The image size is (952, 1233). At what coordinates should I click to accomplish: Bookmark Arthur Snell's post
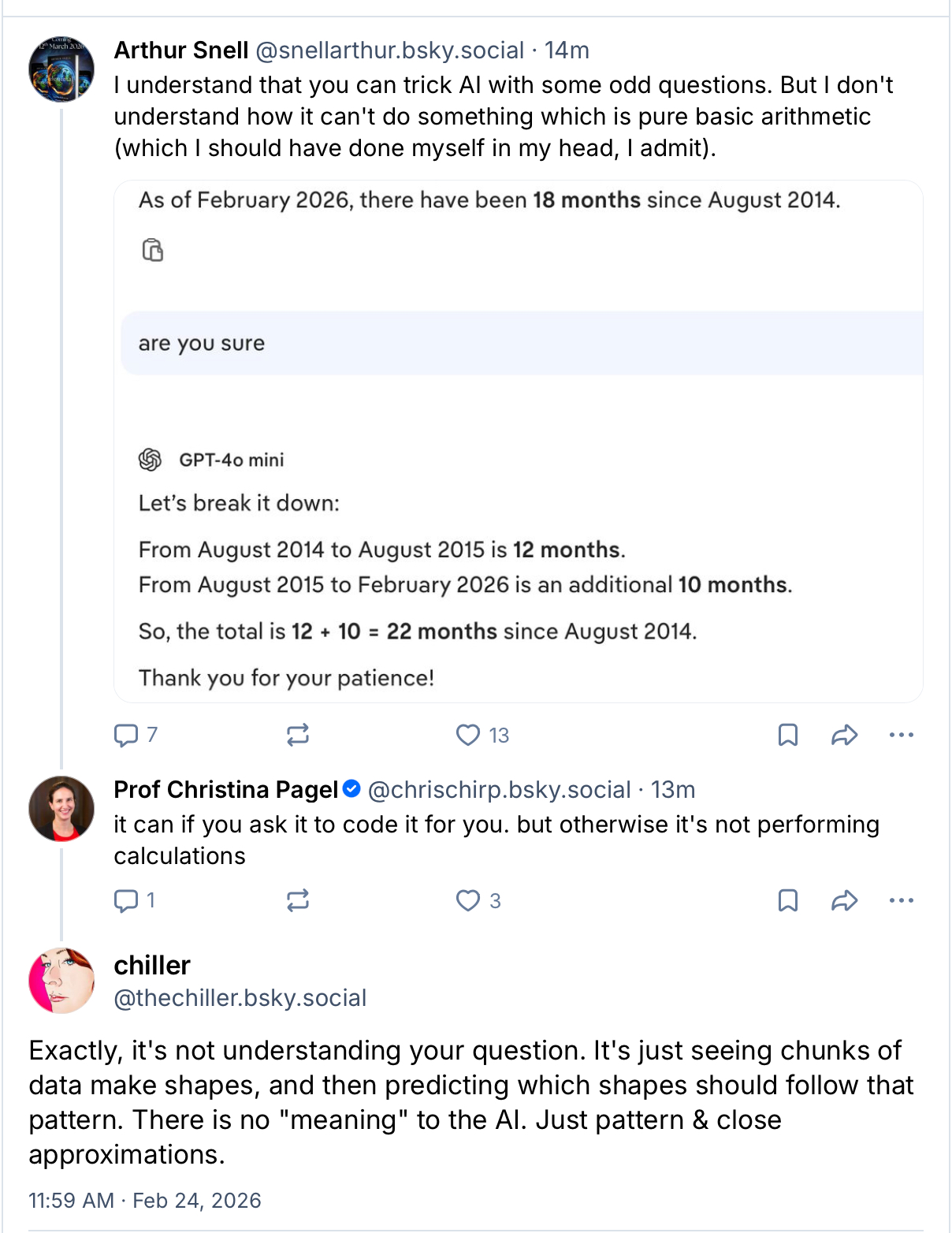pos(787,735)
